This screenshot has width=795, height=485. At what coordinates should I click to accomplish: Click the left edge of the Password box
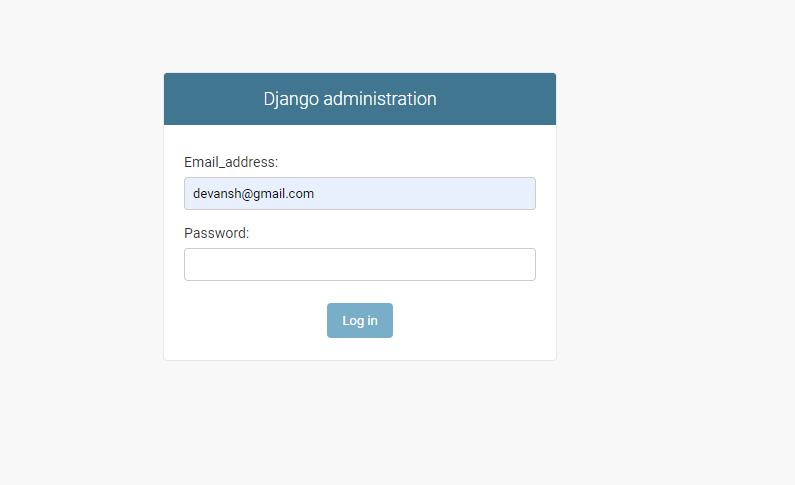pyautogui.click(x=189, y=265)
